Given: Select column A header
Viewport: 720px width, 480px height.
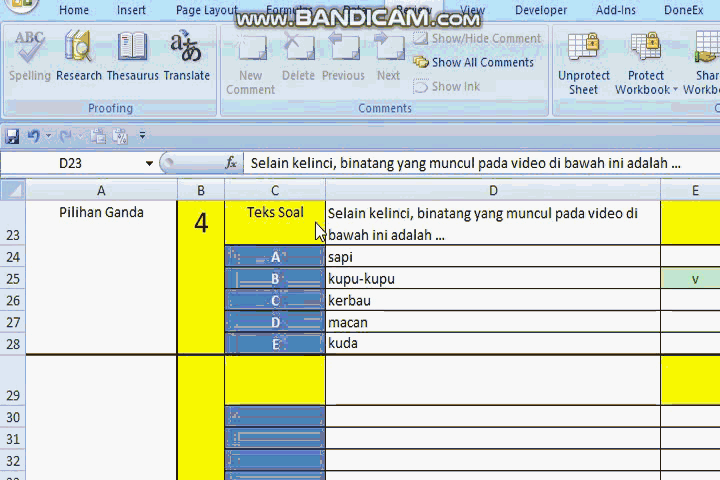Looking at the screenshot, I should tap(101, 190).
